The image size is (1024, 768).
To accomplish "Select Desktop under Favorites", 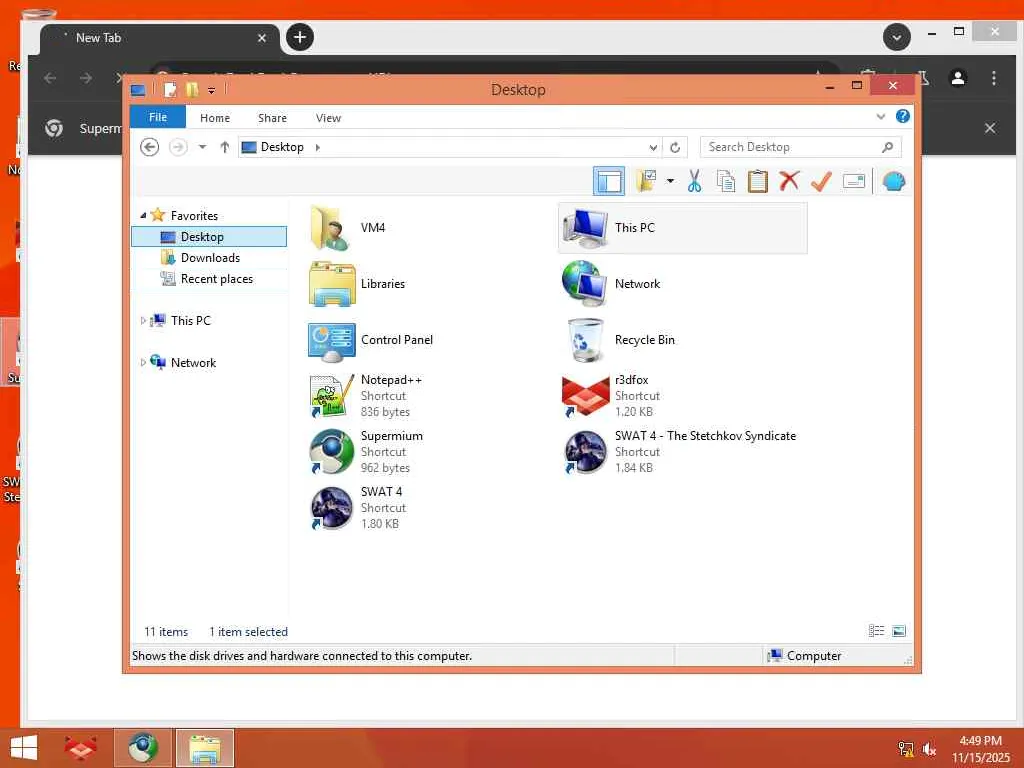I will tap(209, 236).
